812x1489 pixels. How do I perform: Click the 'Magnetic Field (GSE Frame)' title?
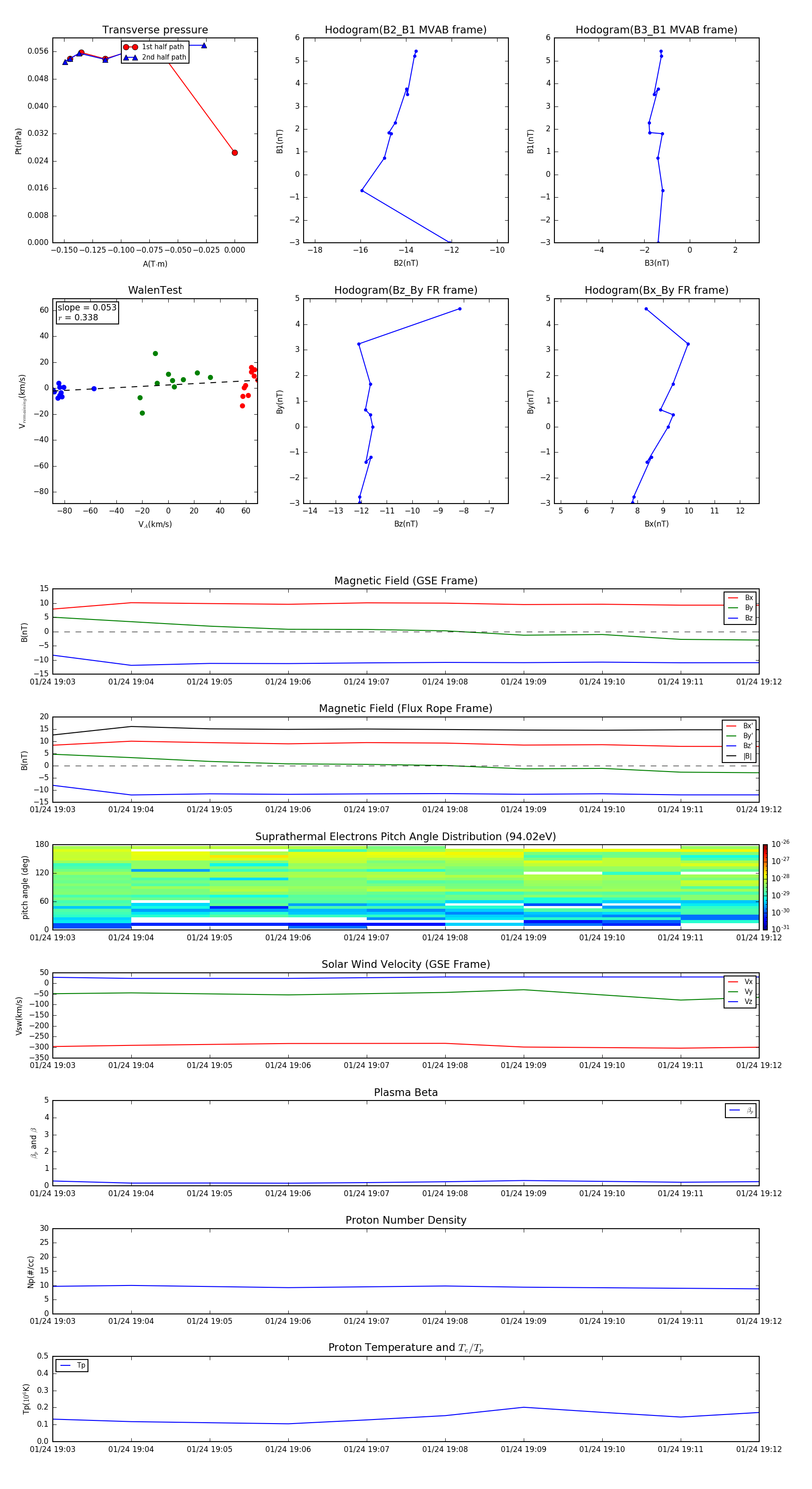click(x=406, y=580)
